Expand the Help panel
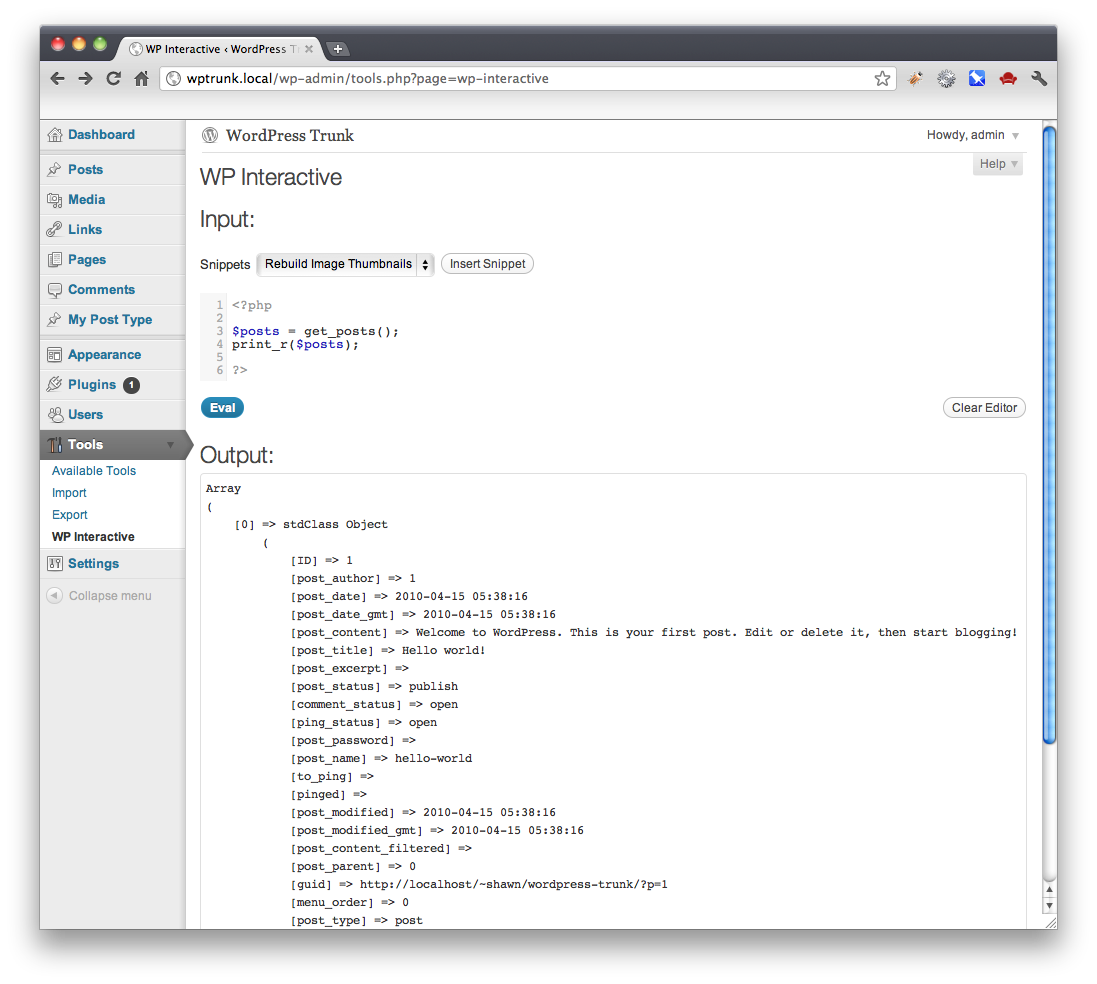 (998, 164)
